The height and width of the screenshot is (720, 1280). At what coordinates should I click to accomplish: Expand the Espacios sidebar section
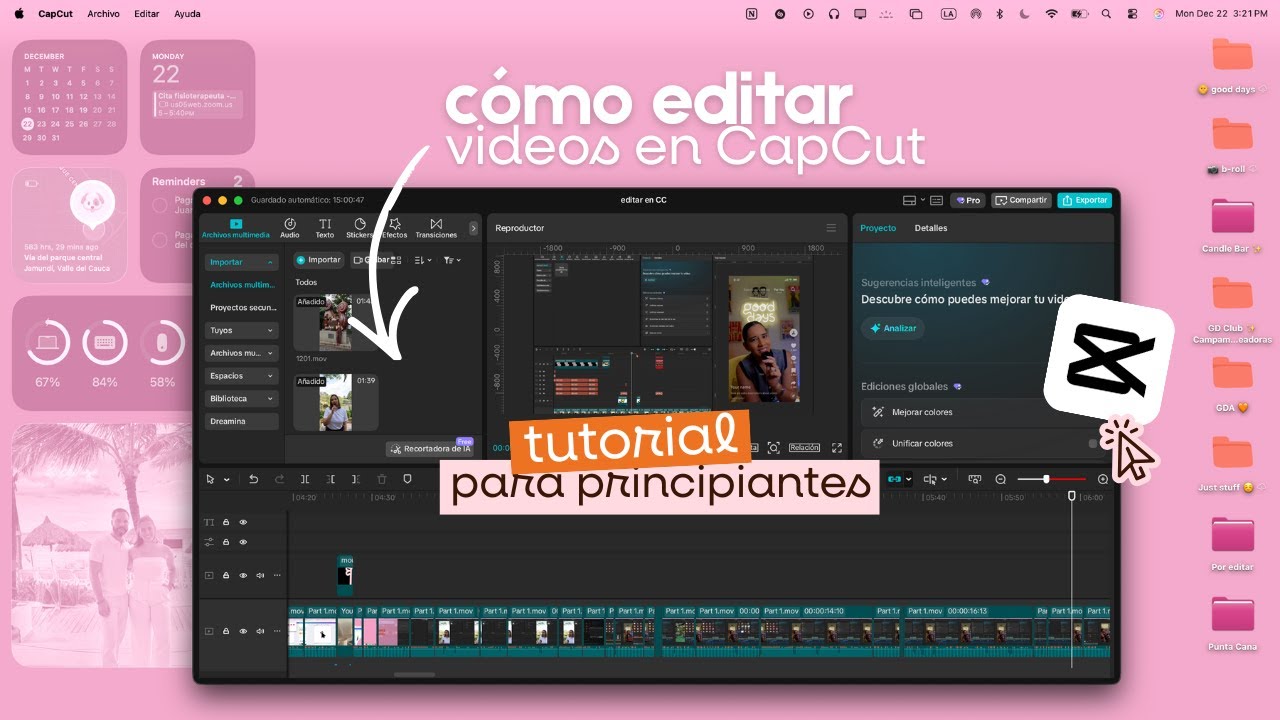[241, 376]
